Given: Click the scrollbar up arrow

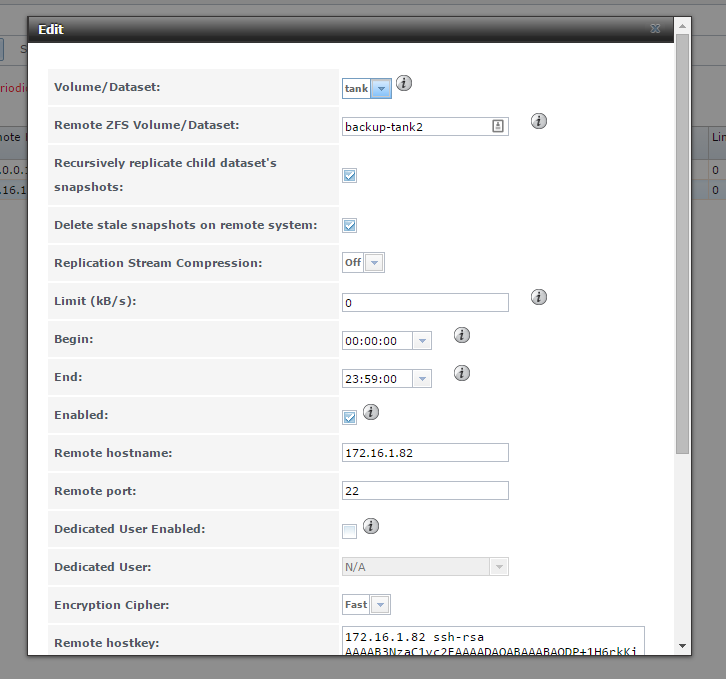Looking at the screenshot, I should click(x=682, y=26).
